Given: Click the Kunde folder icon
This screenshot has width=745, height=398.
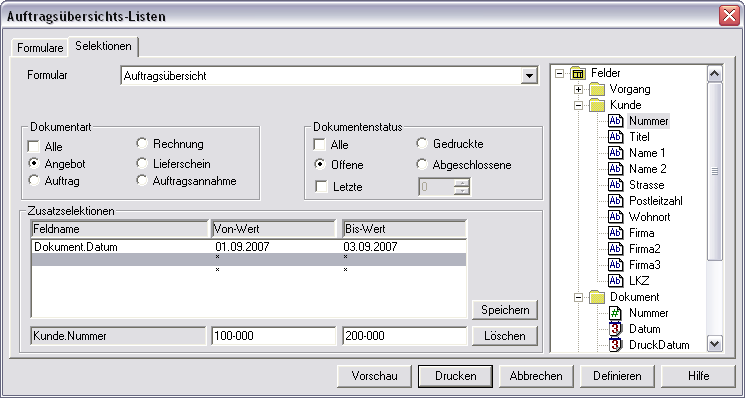Looking at the screenshot, I should [597, 105].
